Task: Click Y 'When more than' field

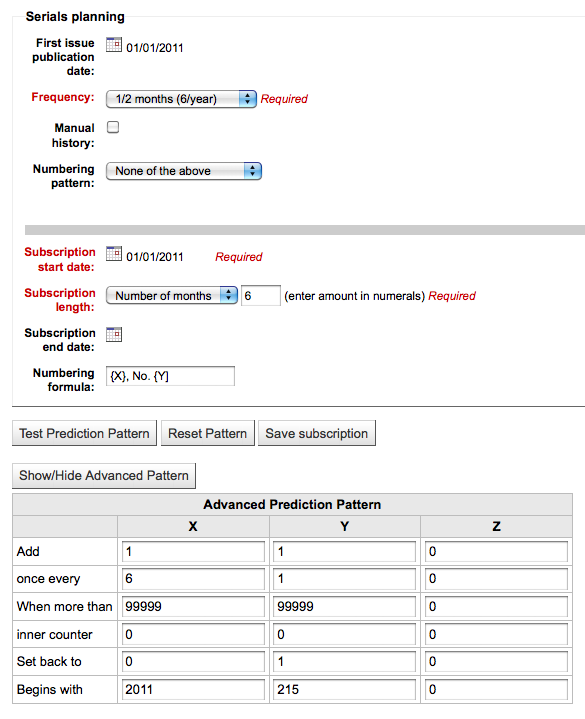Action: coord(345,607)
